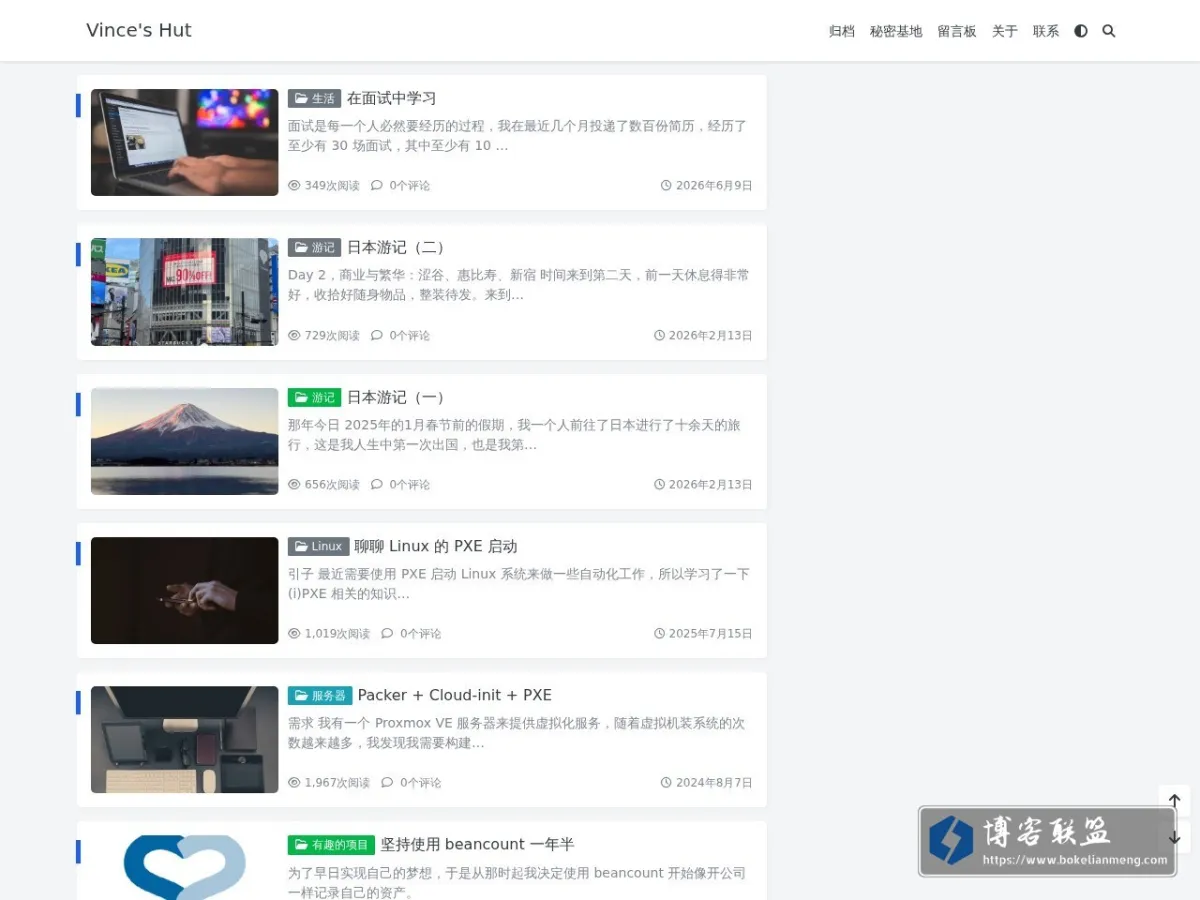This screenshot has width=1200, height=900.
Task: Click the Shibuya street thumbnail of 日本游记（二）
Action: tap(185, 292)
